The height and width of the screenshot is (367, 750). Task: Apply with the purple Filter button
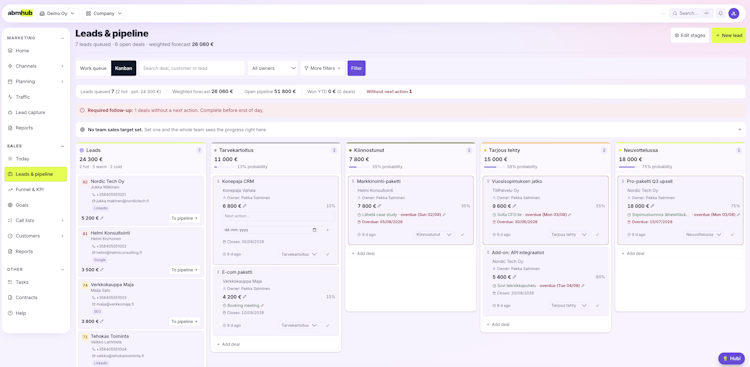356,68
